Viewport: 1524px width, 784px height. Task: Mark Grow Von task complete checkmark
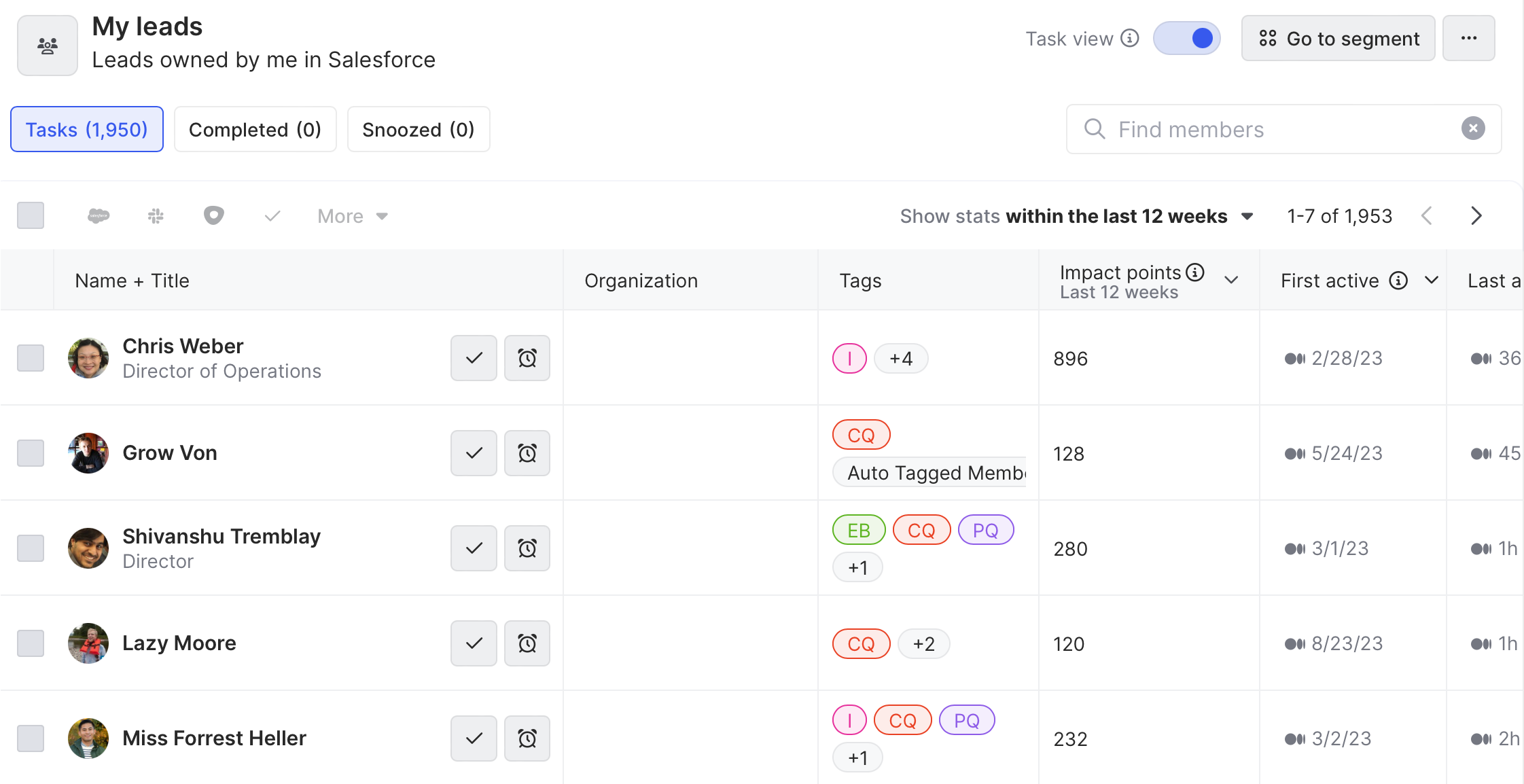pos(474,453)
